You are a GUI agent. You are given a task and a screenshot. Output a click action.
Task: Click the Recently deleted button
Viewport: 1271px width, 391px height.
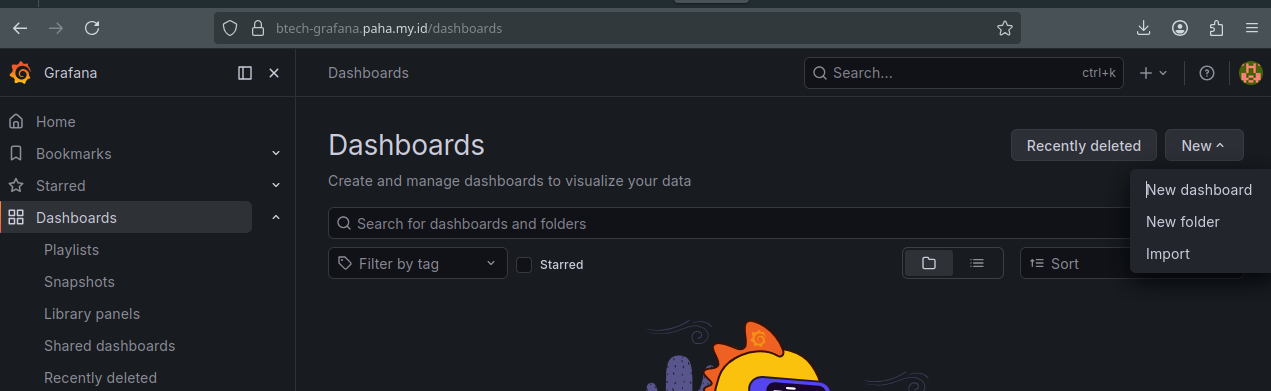[1084, 146]
